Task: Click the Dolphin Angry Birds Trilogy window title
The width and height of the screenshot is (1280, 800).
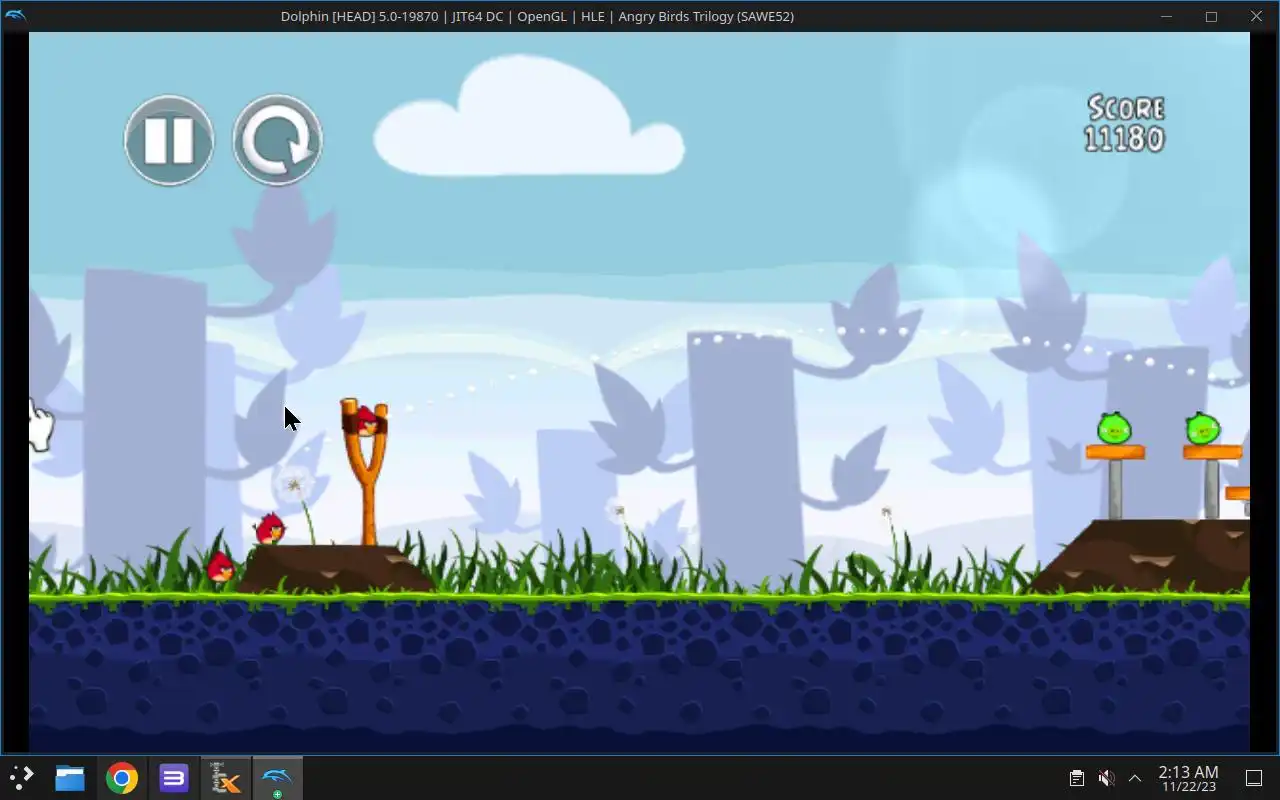Action: 537,16
